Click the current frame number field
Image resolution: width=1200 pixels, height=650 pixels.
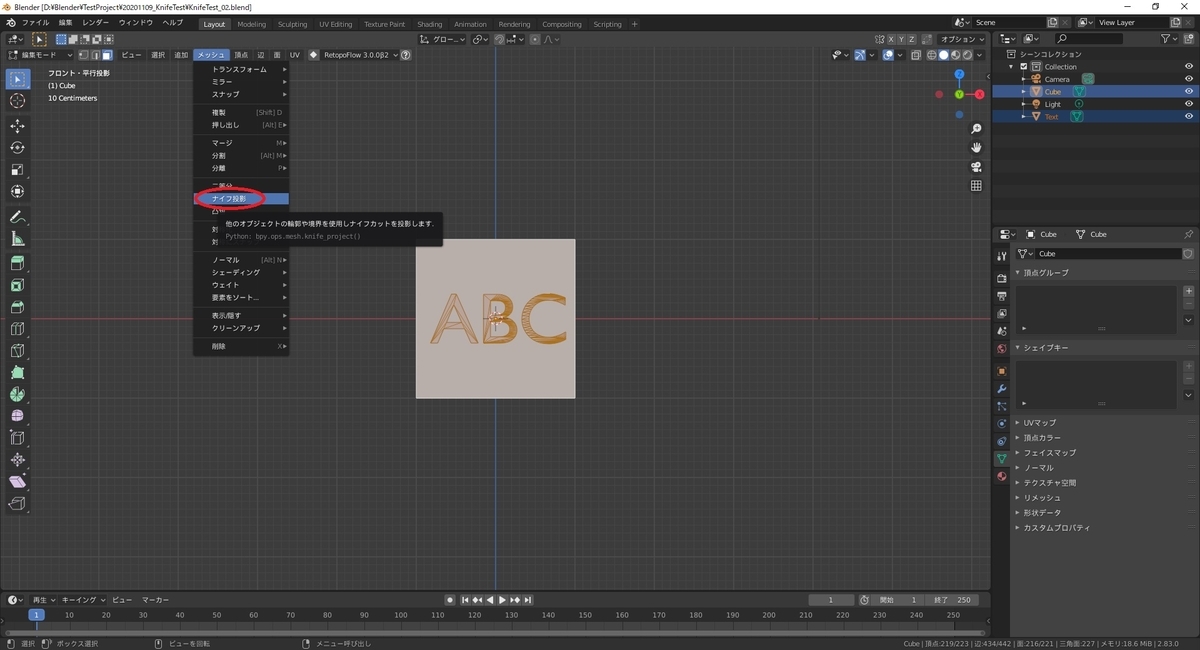point(833,600)
